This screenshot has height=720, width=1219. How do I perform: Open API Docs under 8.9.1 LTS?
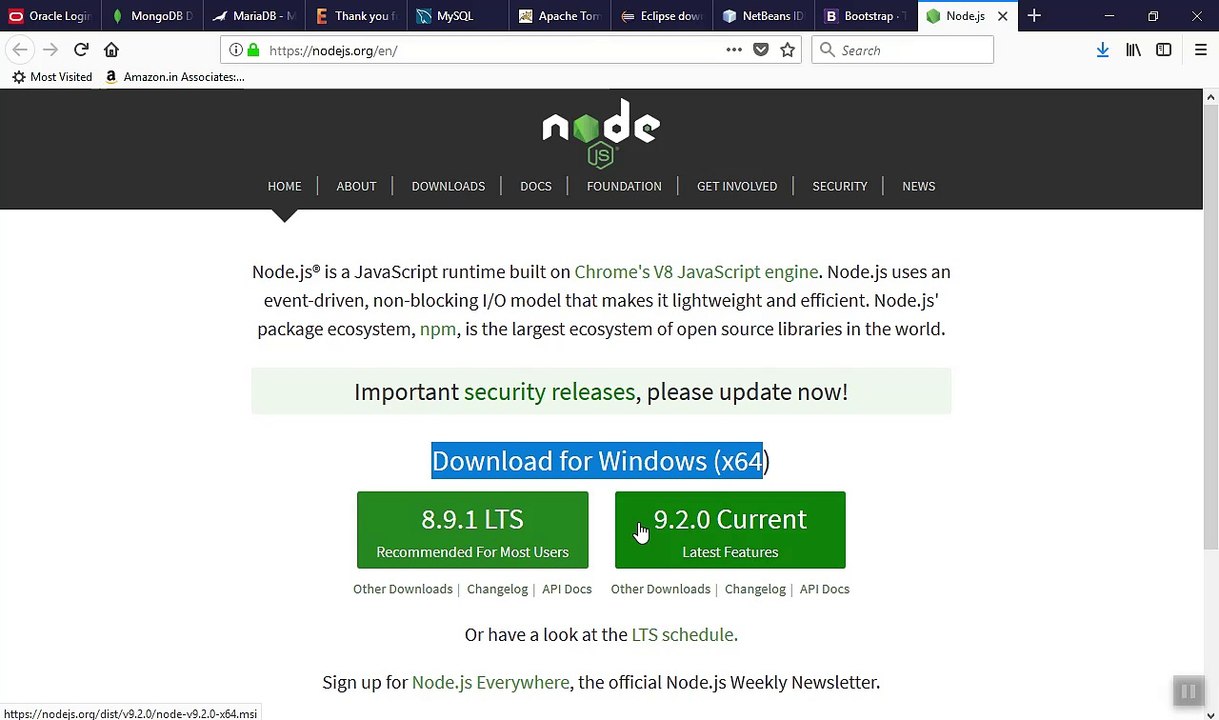pos(567,589)
